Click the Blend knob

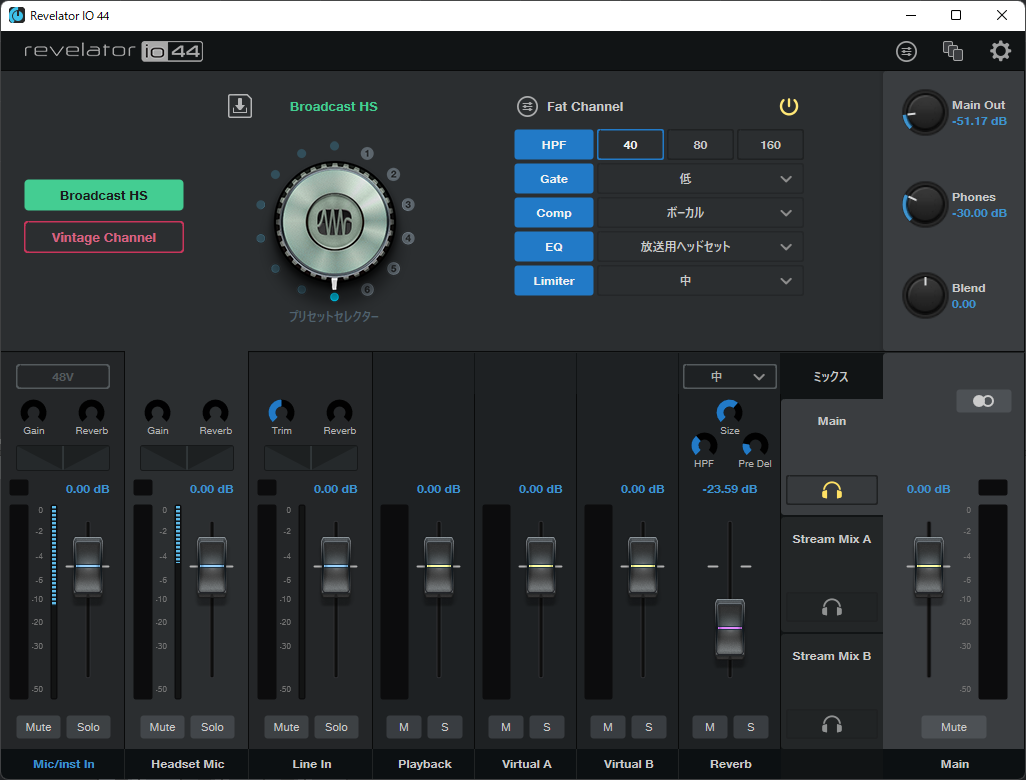click(x=925, y=295)
